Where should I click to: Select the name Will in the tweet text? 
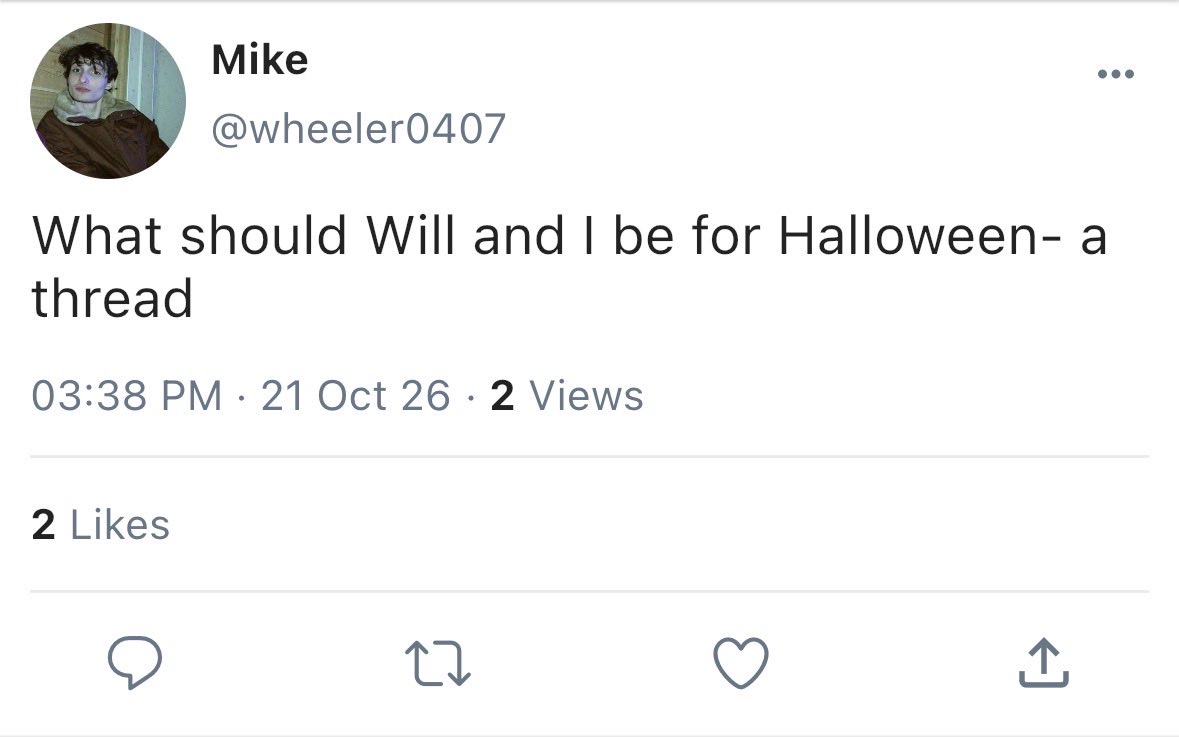pyautogui.click(x=411, y=235)
